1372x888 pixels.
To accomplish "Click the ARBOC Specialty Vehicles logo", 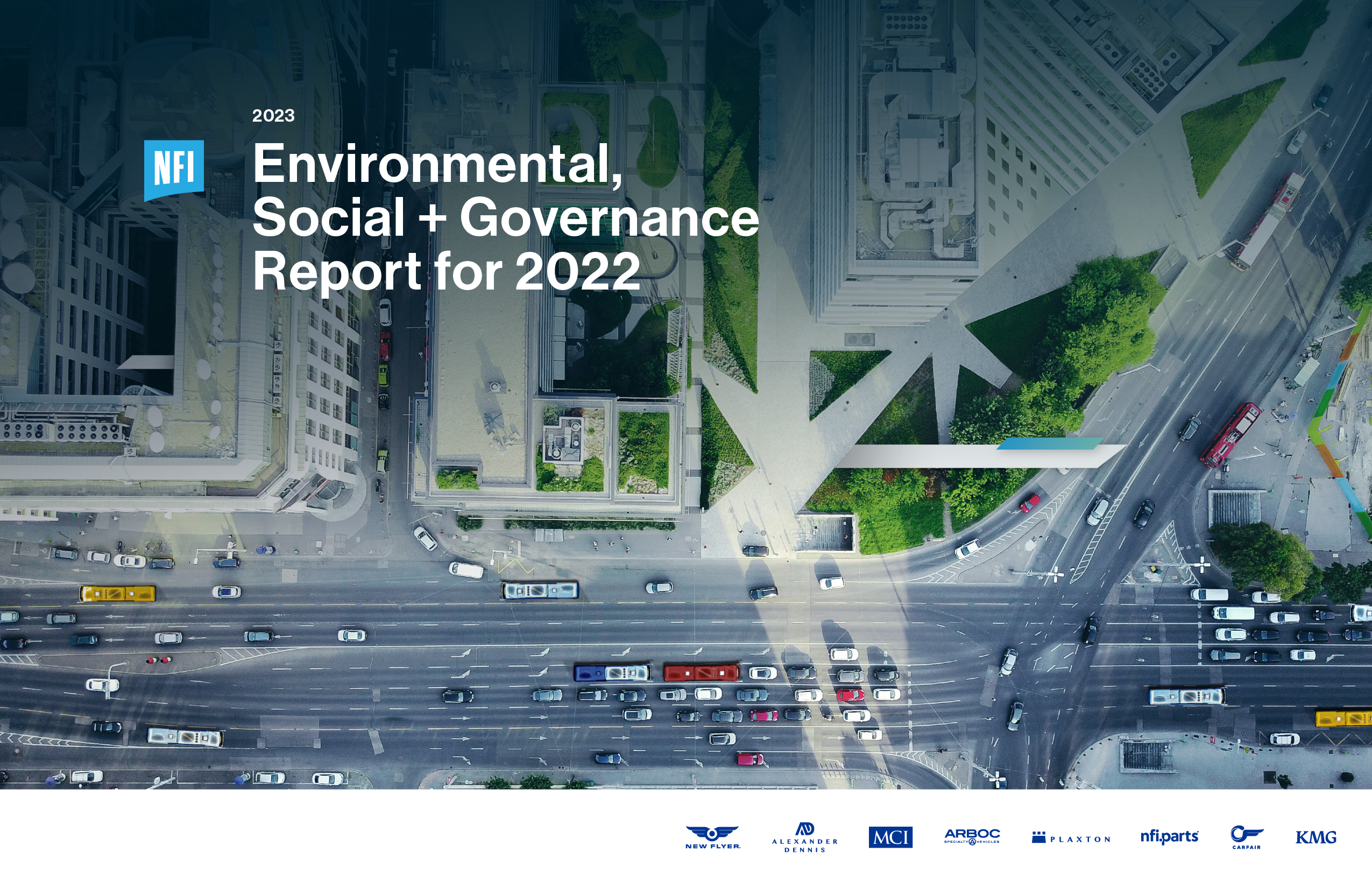I will (x=971, y=836).
